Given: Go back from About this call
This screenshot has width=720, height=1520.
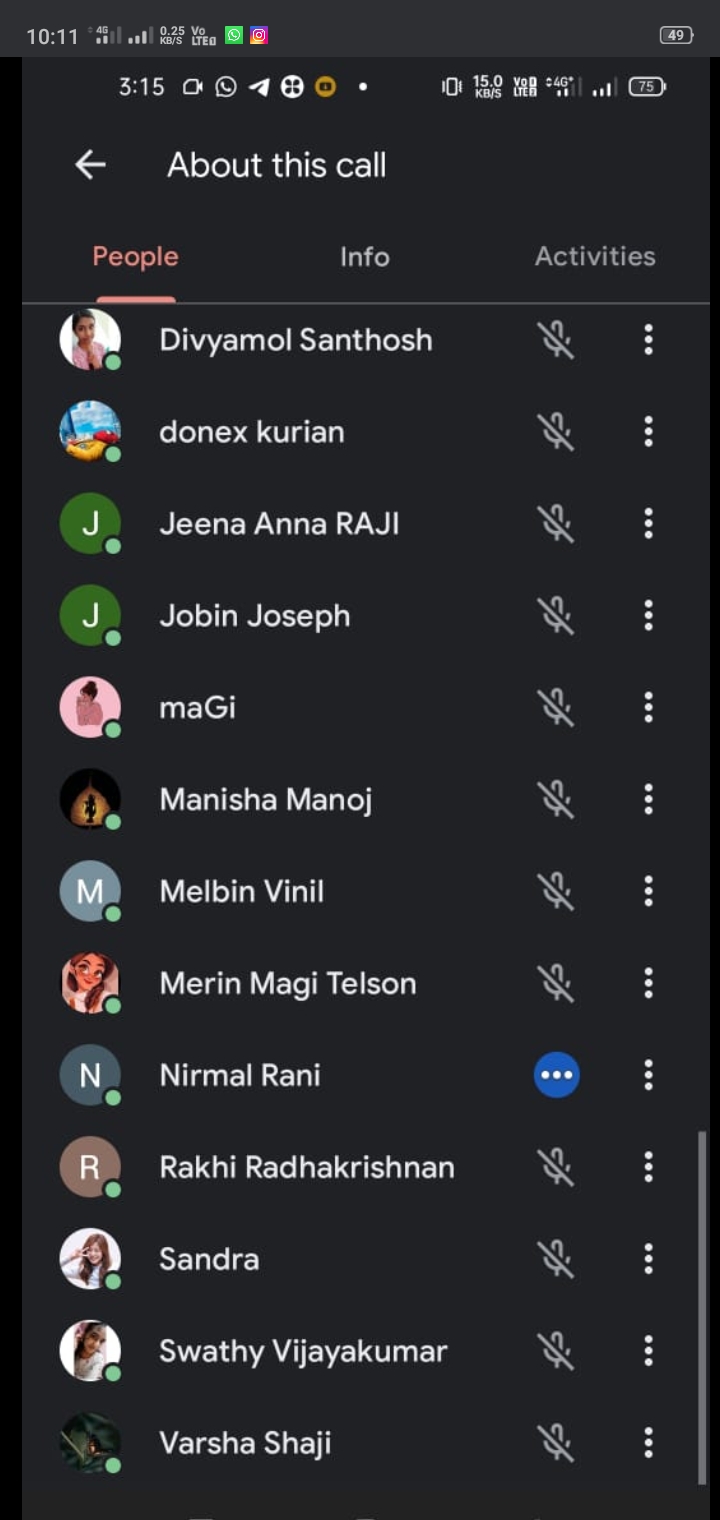Looking at the screenshot, I should point(91,165).
